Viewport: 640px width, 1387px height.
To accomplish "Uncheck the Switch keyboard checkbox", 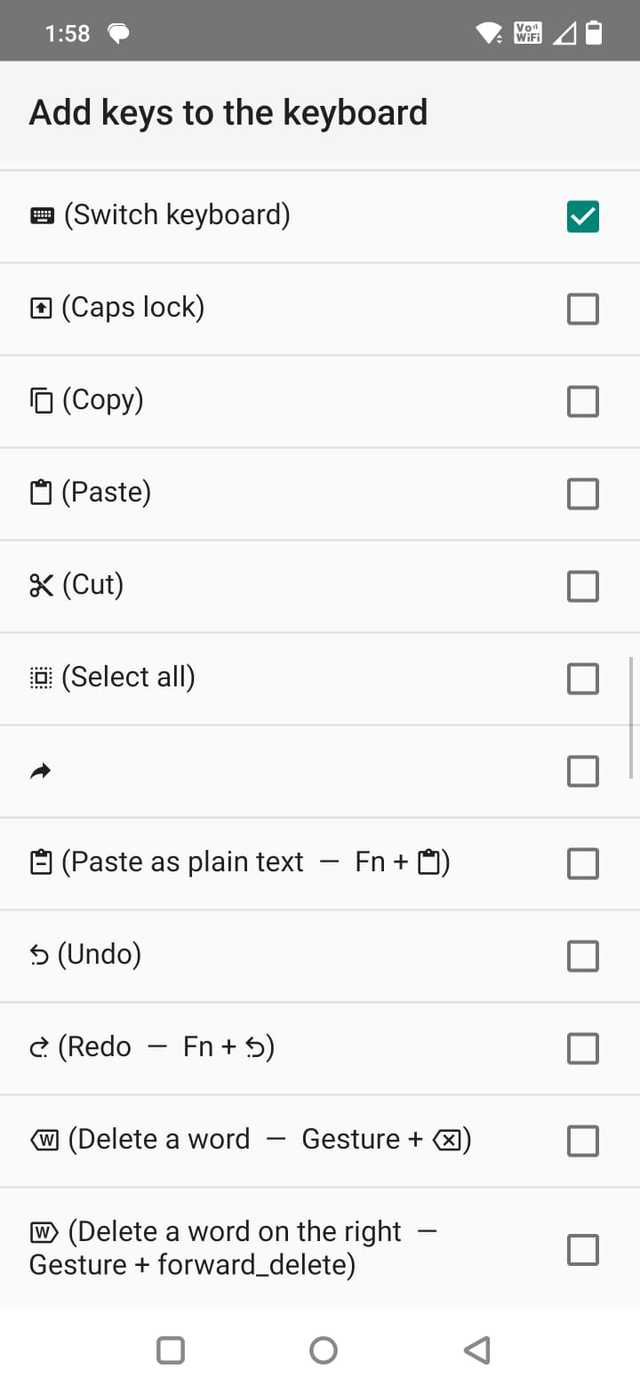I will coord(583,217).
